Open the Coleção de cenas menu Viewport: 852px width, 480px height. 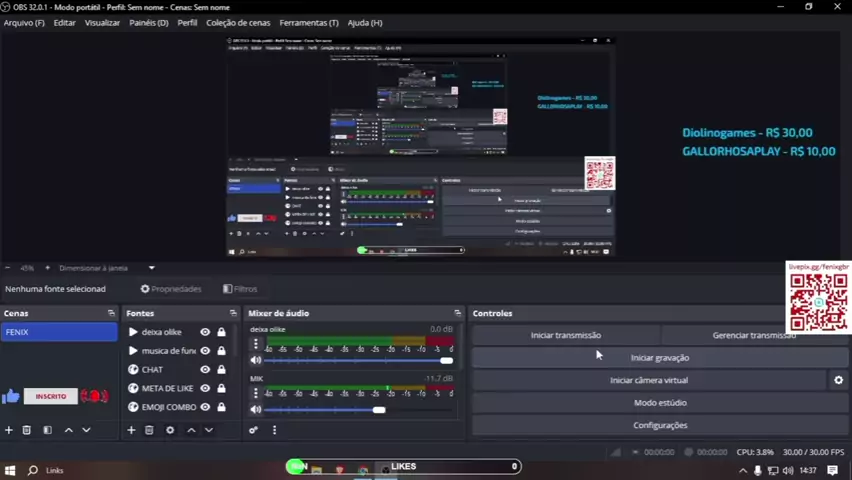point(238,22)
